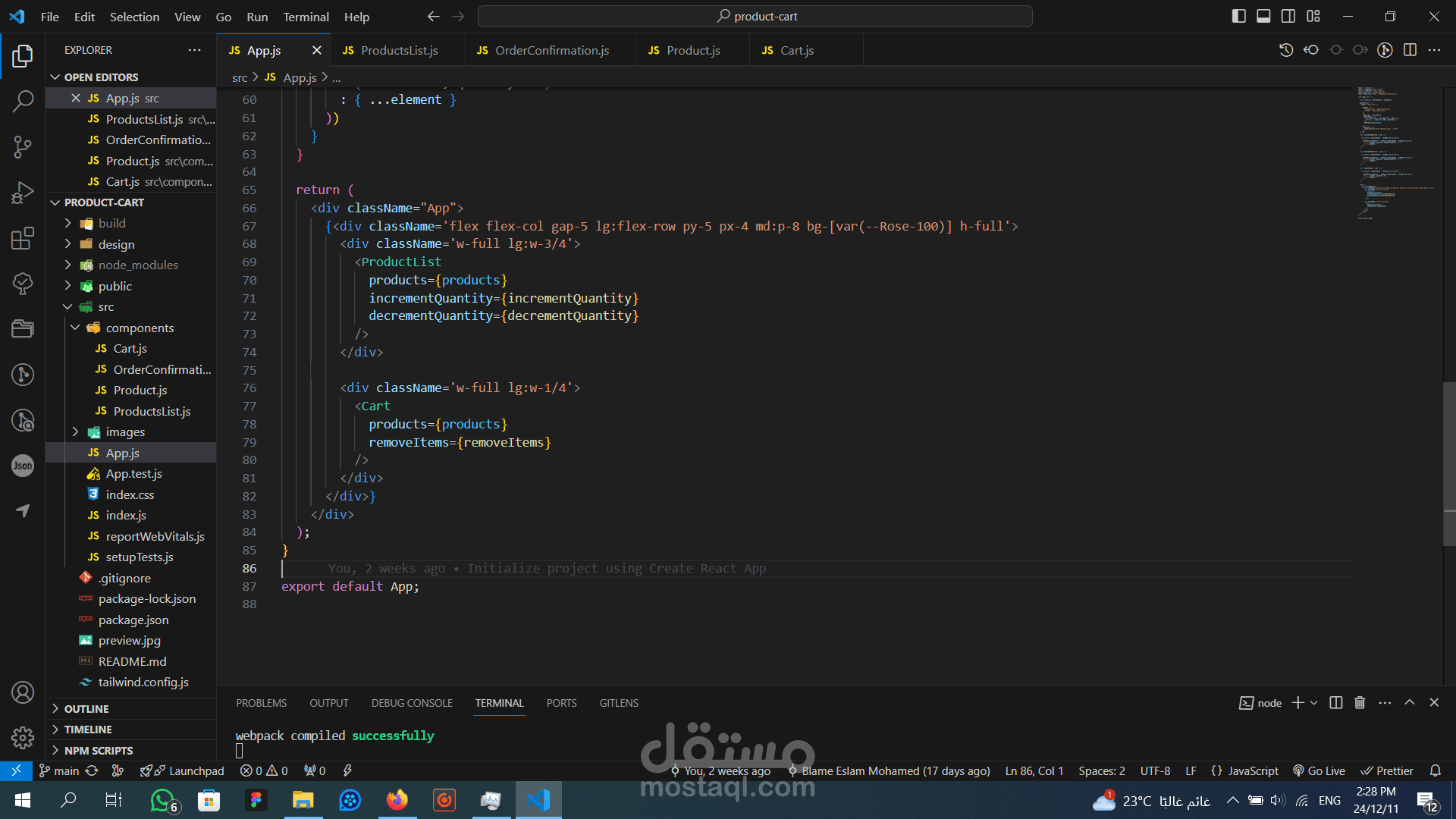Collapse the components folder
This screenshot has height=819, width=1456.
(140, 328)
